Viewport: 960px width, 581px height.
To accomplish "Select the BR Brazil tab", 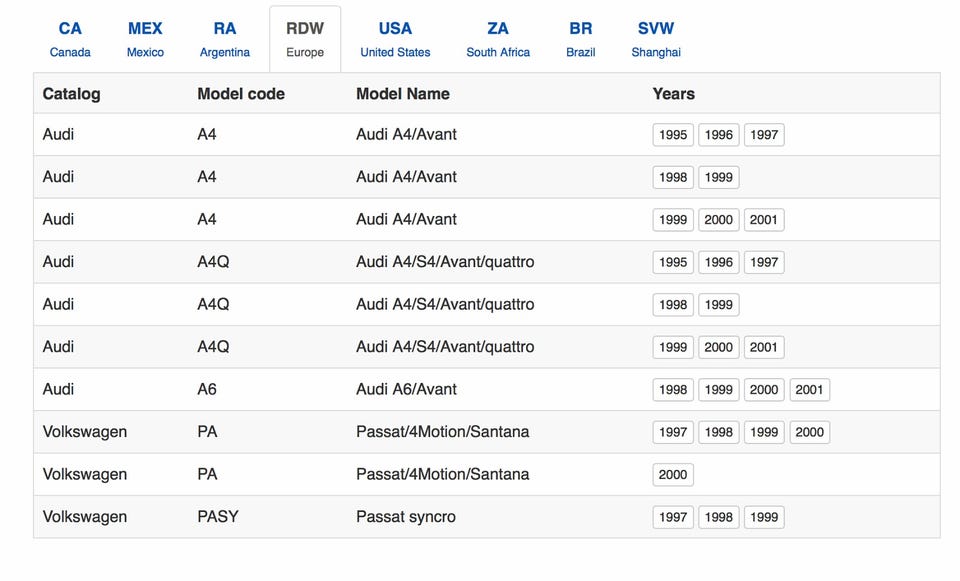I will click(580, 39).
